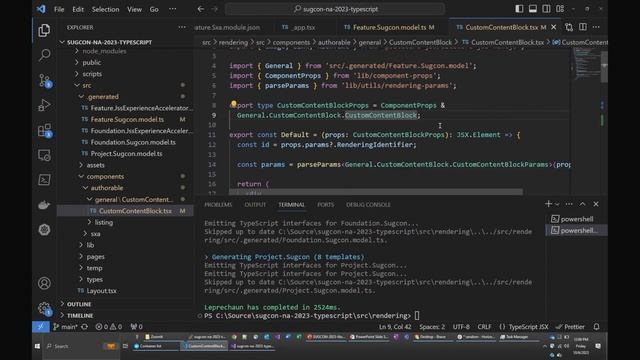The width and height of the screenshot is (640, 360).
Task: Open Project.Sugcon.model.ts in the file tree
Action: click(x=125, y=154)
